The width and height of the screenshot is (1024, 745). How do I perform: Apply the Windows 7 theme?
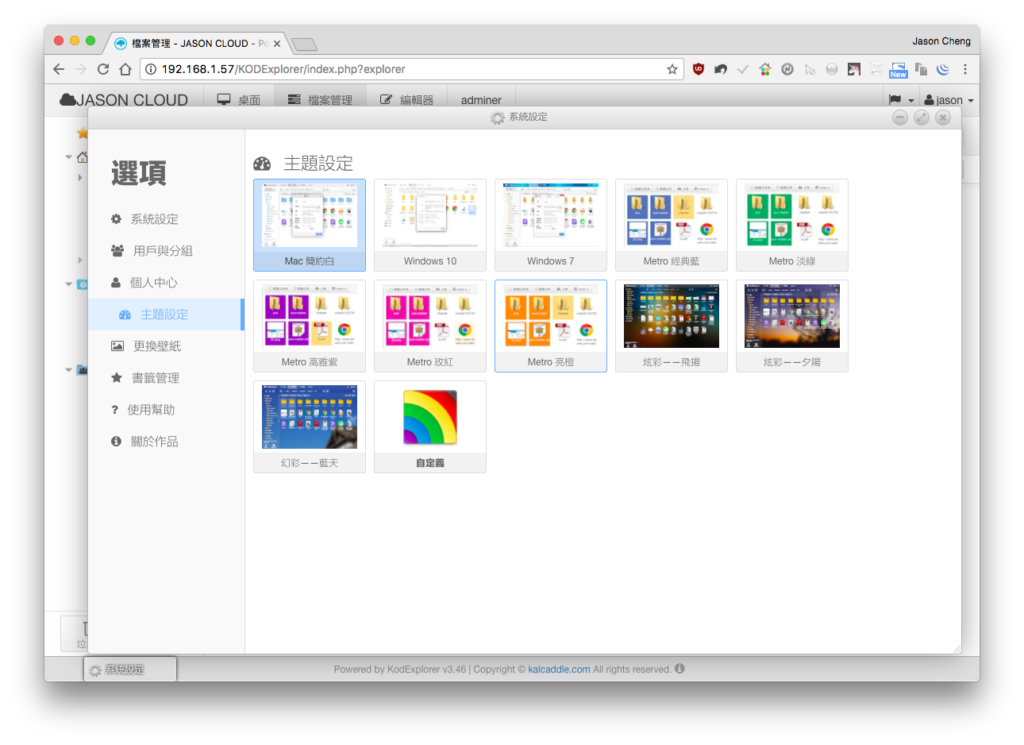(551, 225)
